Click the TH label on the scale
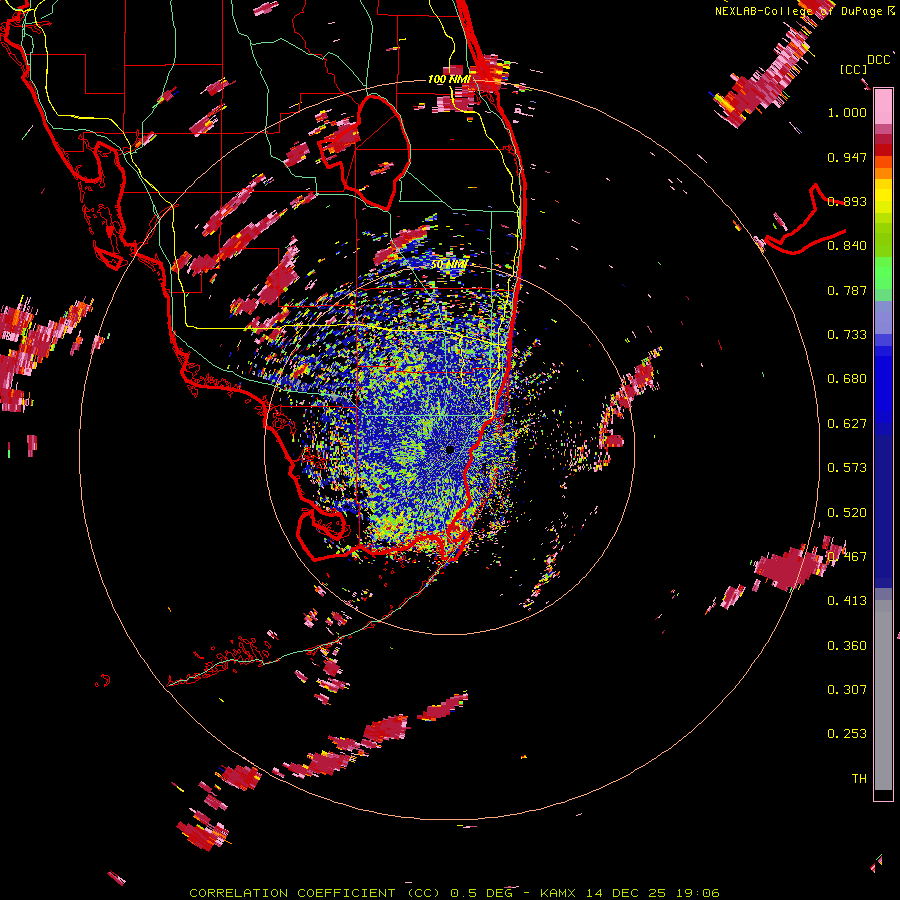 click(859, 779)
